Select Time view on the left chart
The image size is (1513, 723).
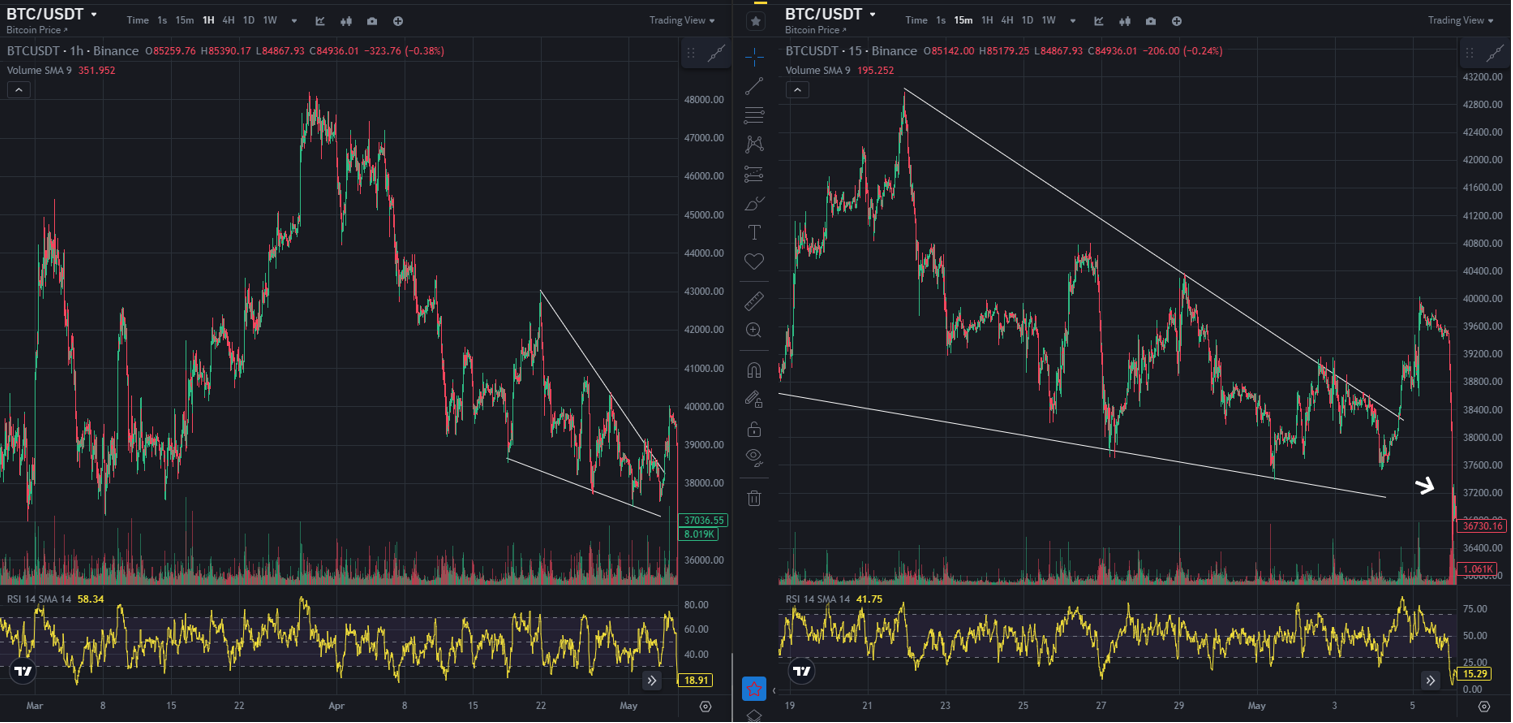(x=137, y=21)
